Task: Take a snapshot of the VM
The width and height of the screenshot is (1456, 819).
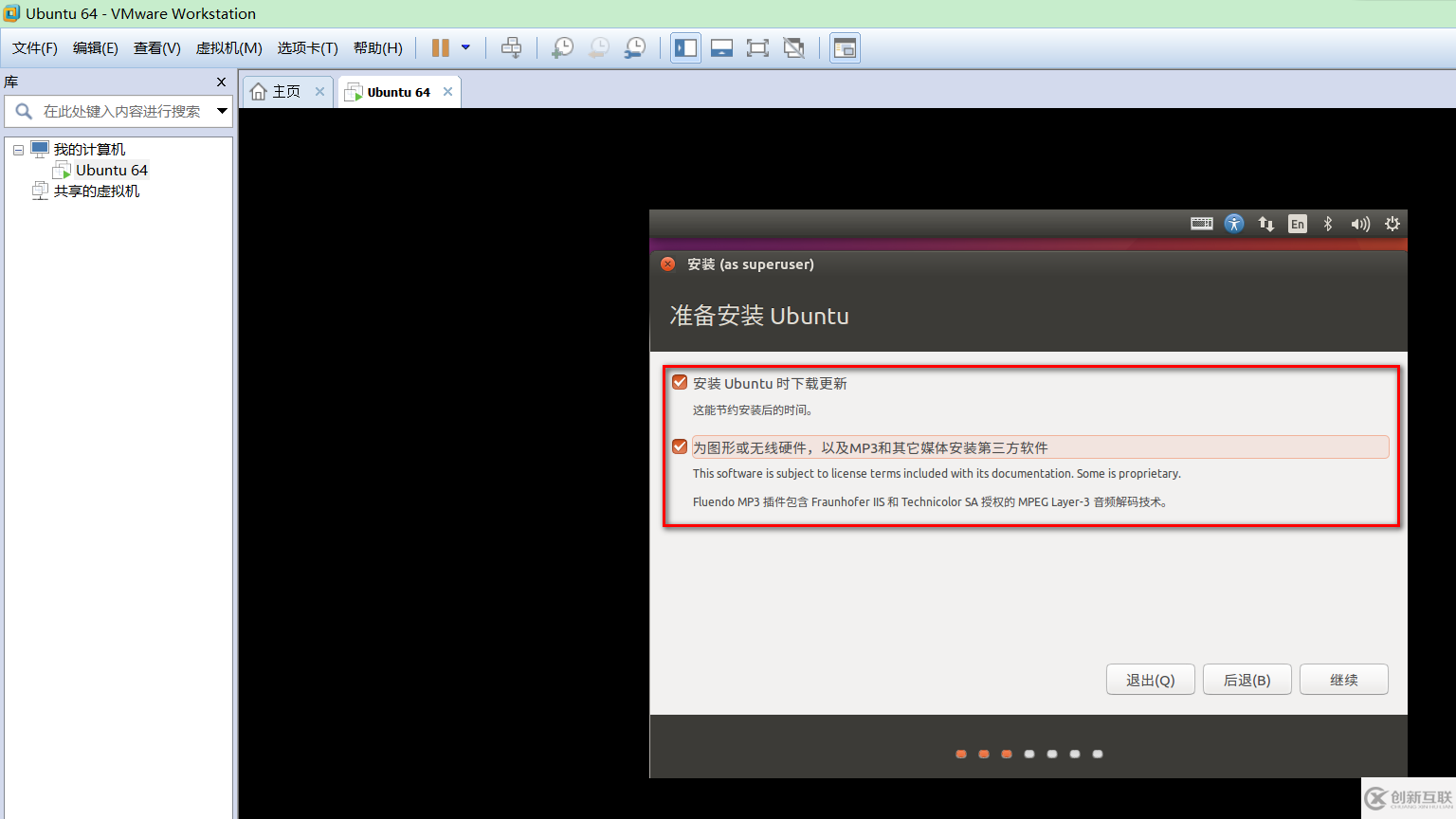Action: tap(562, 47)
